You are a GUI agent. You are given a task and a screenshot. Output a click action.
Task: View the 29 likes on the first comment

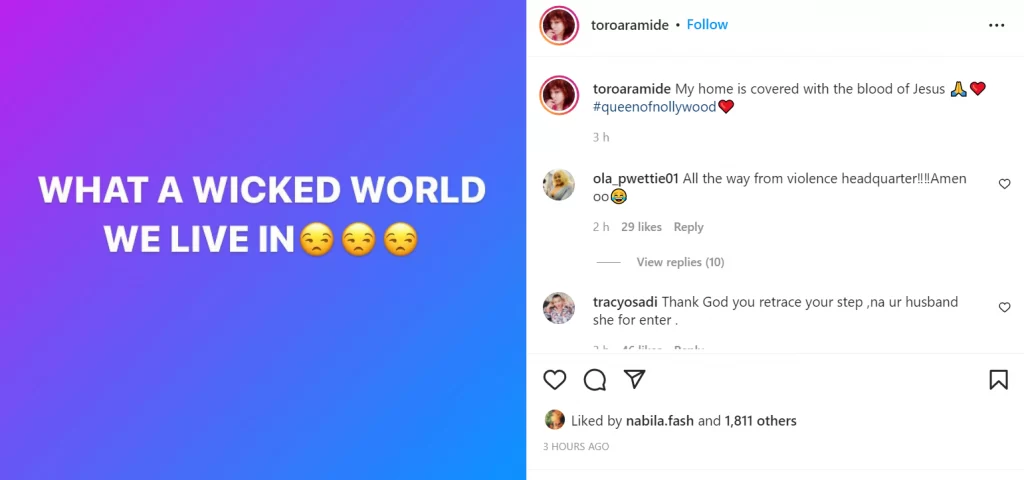(x=641, y=227)
